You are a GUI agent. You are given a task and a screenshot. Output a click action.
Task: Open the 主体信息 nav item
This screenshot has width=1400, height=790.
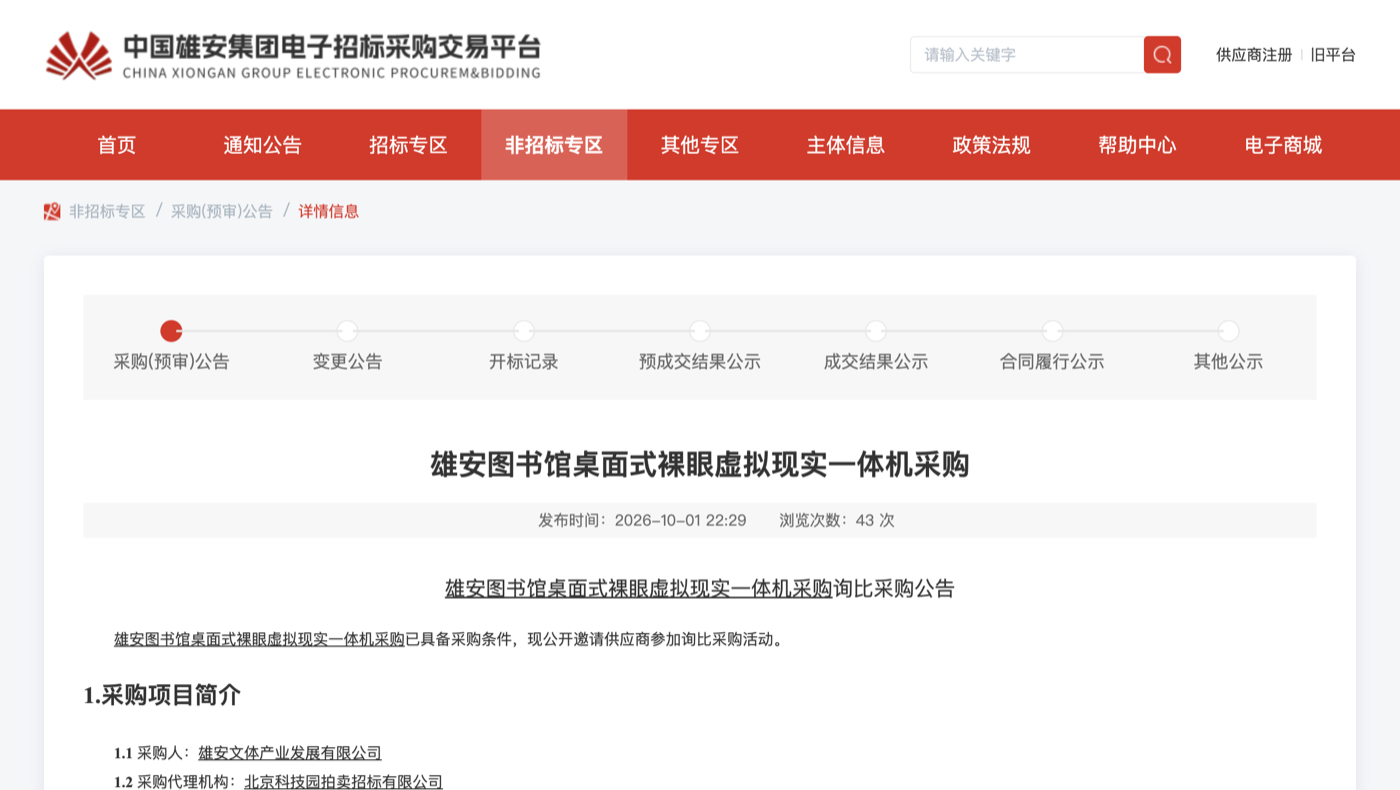(846, 145)
